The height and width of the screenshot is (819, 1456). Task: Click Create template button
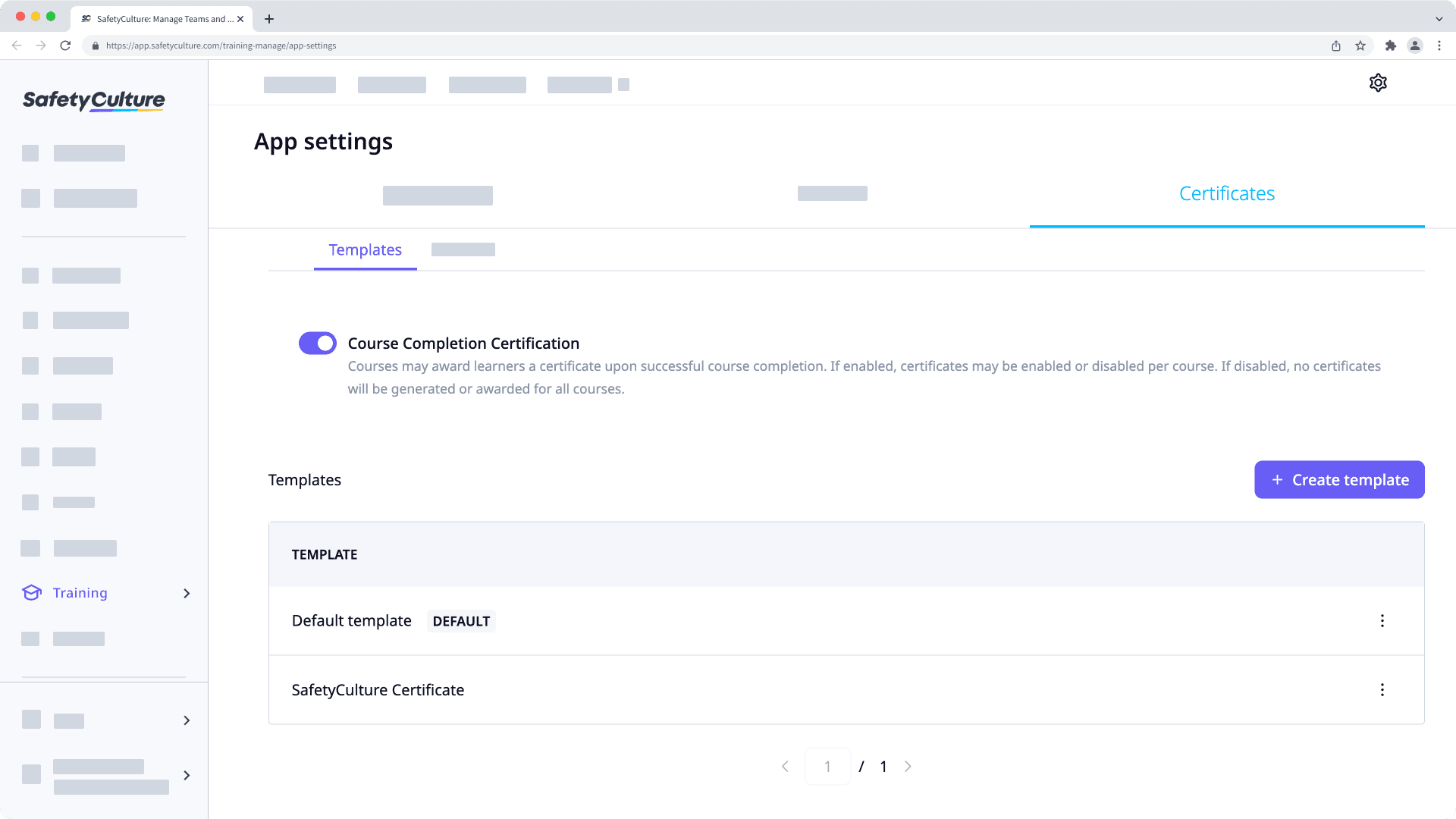(1339, 480)
